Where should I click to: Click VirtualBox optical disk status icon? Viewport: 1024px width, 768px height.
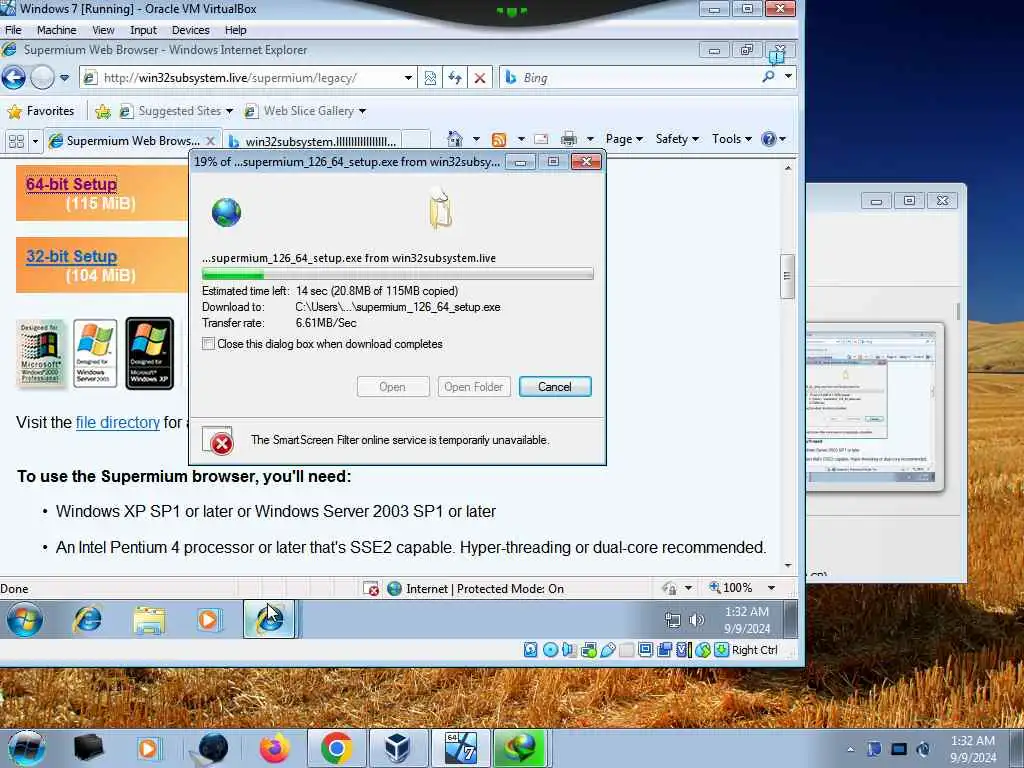click(x=550, y=650)
